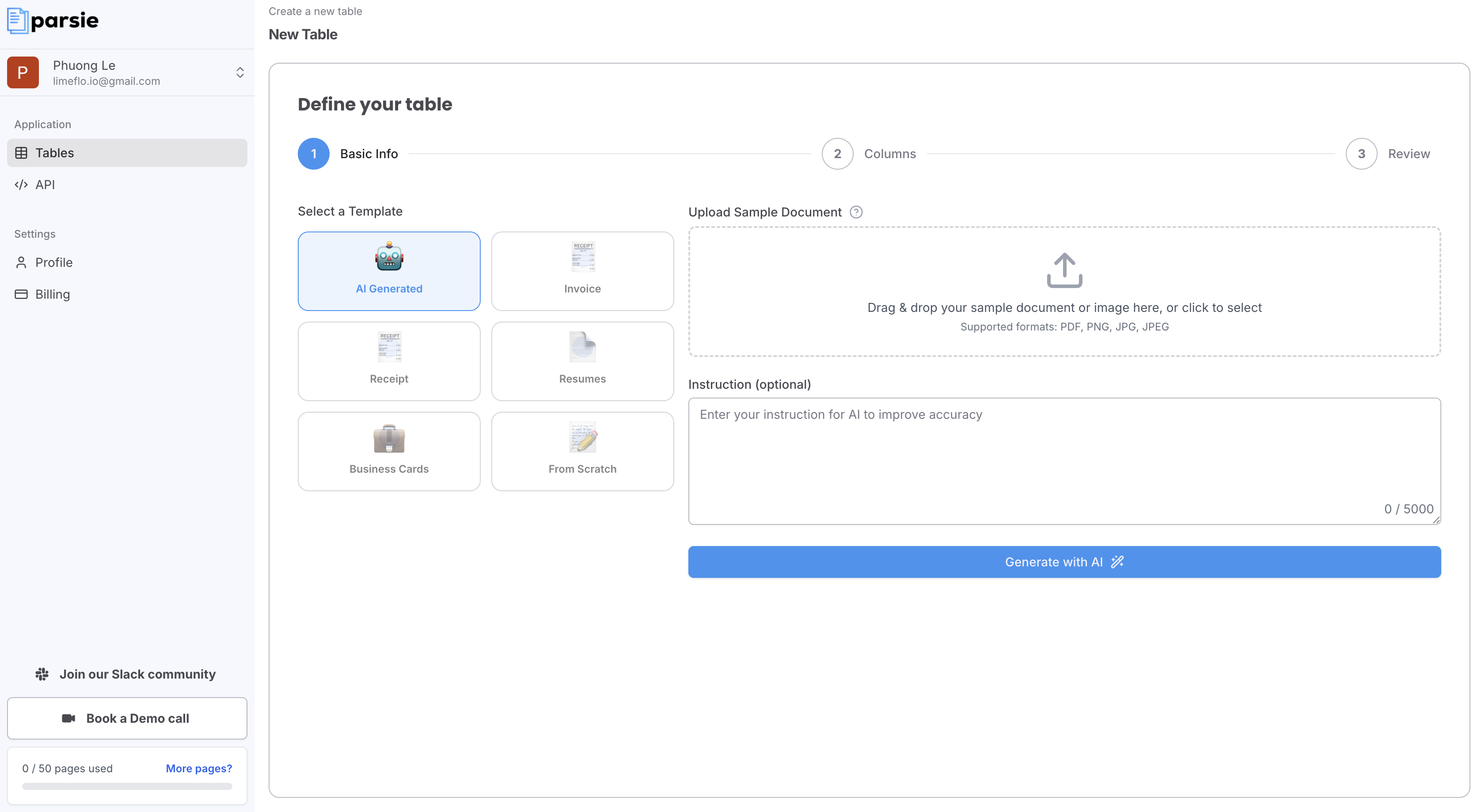The image size is (1481, 812).
Task: Click the Parsie logo icon
Action: 17,21
